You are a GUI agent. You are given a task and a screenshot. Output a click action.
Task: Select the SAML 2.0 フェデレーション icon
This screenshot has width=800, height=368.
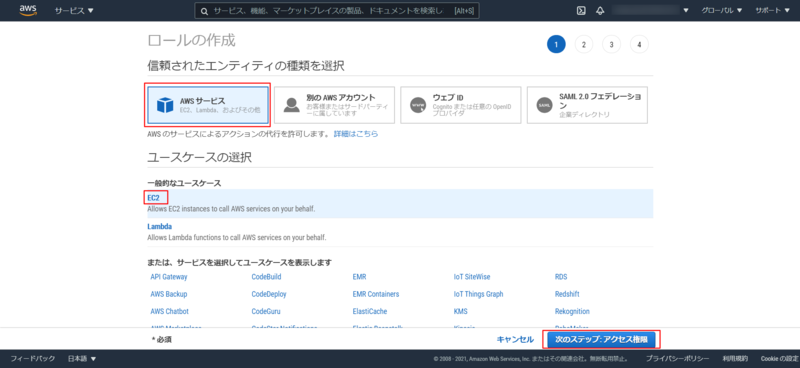[544, 105]
